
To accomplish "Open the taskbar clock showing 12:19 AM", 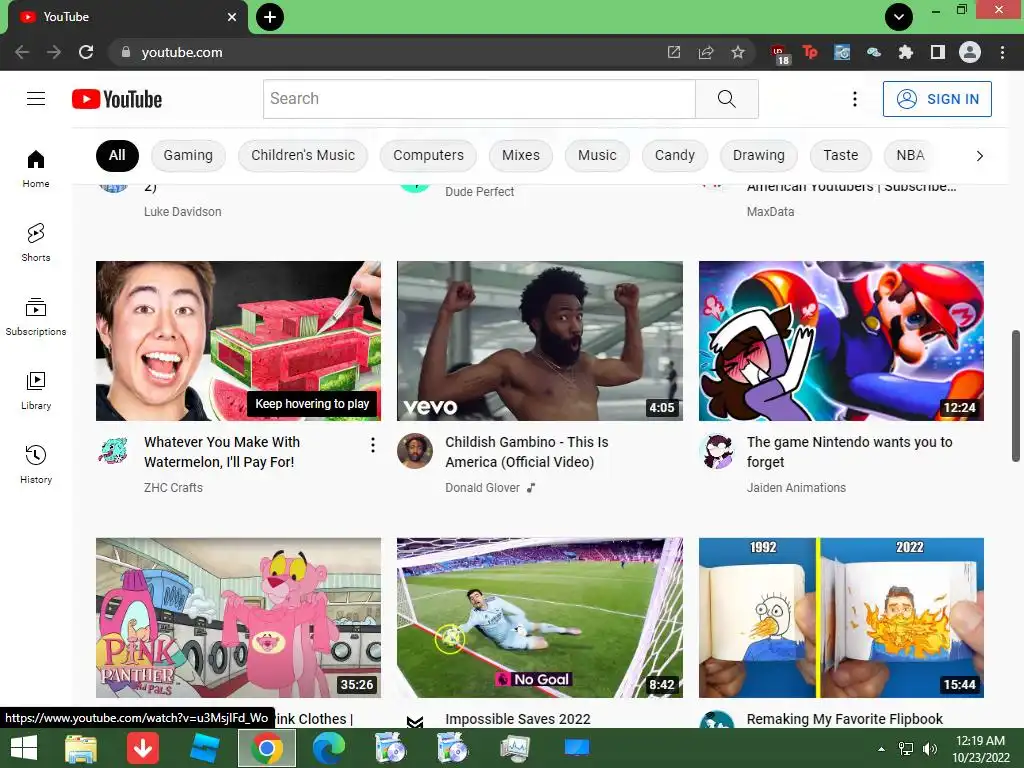I will tap(980, 748).
